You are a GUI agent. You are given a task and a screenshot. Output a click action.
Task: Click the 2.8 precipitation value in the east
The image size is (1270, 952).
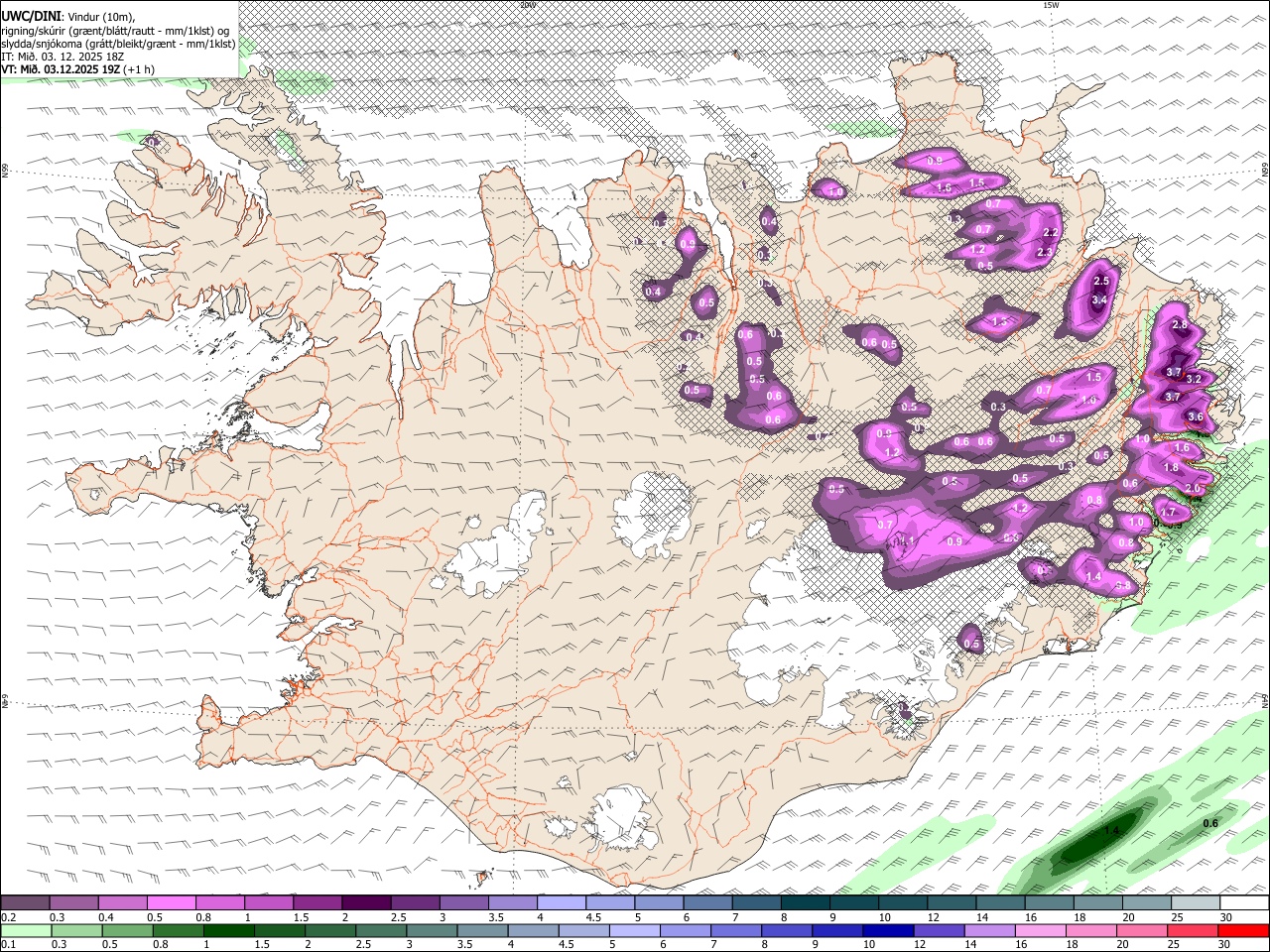point(1180,325)
